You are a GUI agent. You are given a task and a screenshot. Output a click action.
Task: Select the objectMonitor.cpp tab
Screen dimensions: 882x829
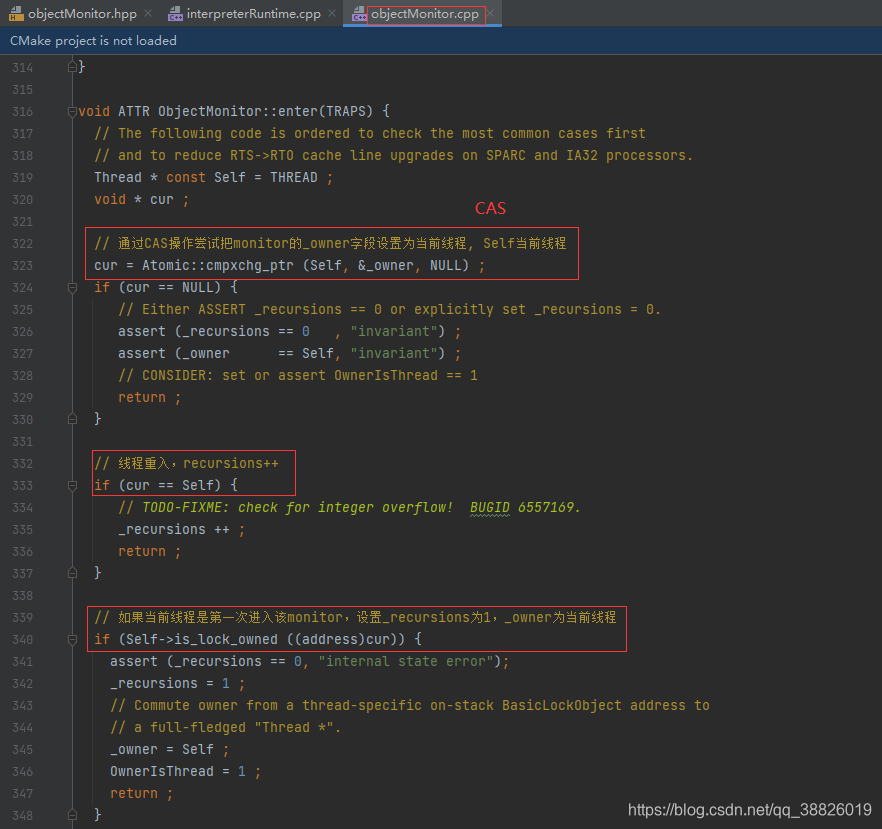click(425, 13)
